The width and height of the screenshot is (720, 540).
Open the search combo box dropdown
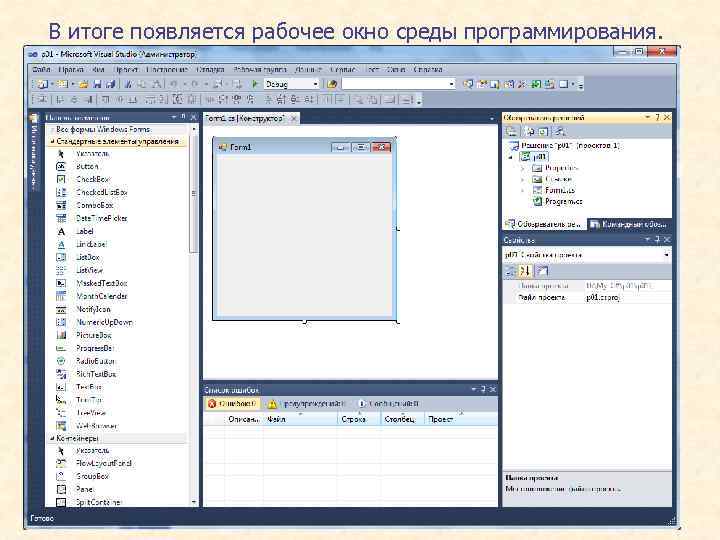452,84
